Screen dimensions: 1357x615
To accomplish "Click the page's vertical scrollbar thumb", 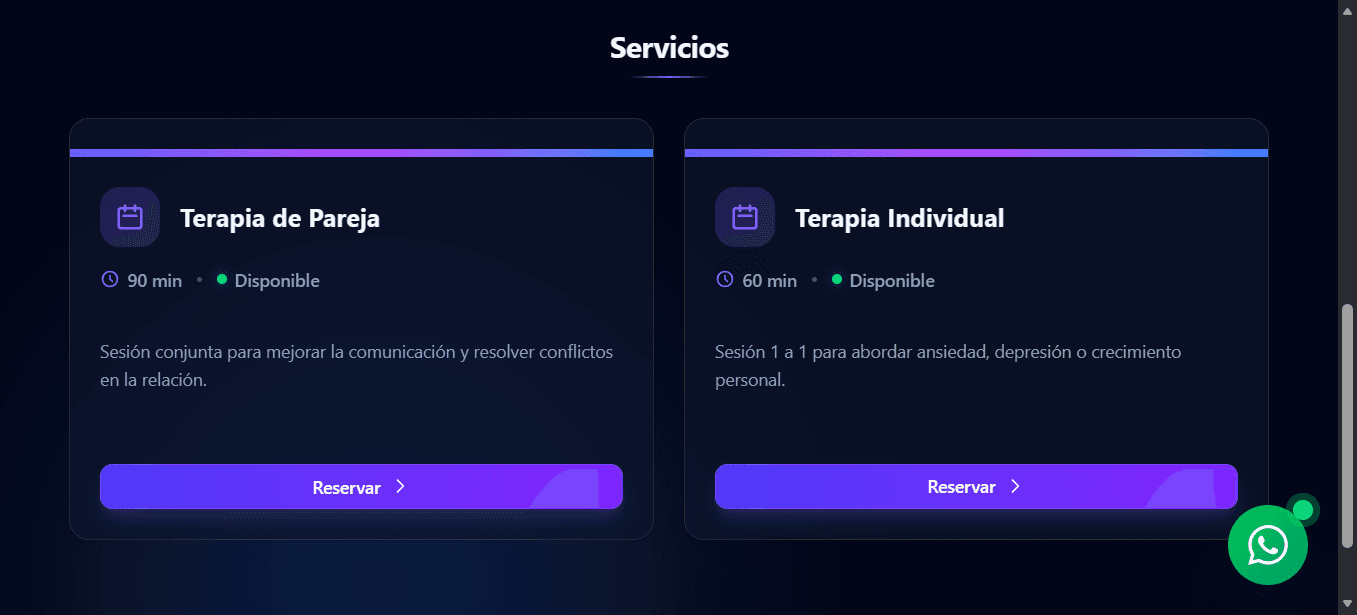I will tap(1347, 425).
